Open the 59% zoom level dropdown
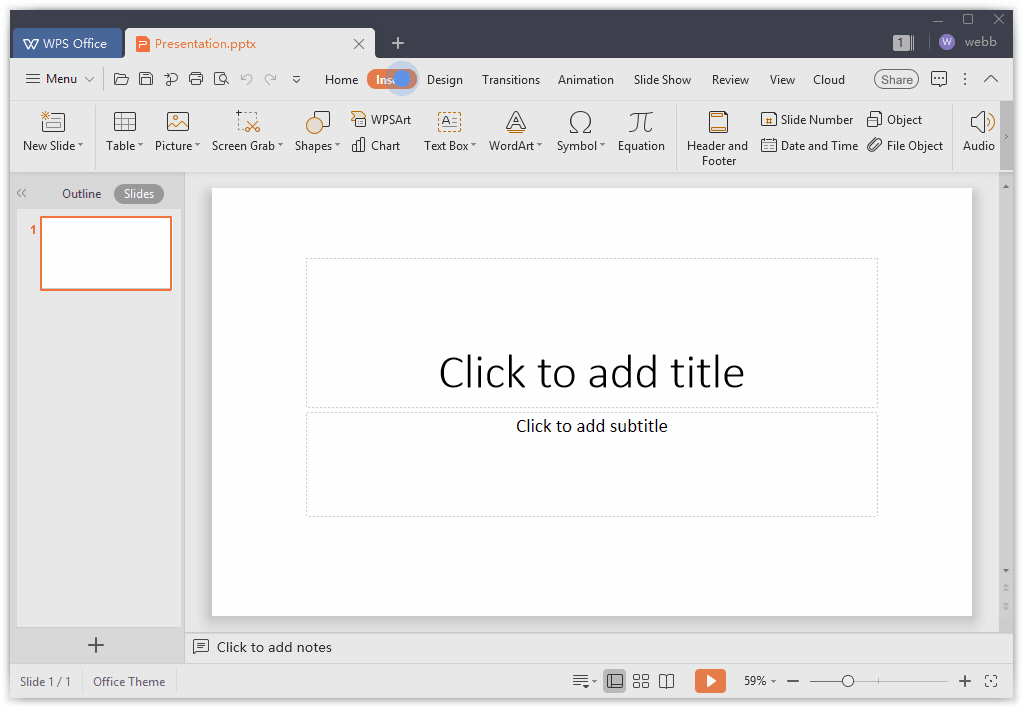1023x708 pixels. (x=760, y=681)
